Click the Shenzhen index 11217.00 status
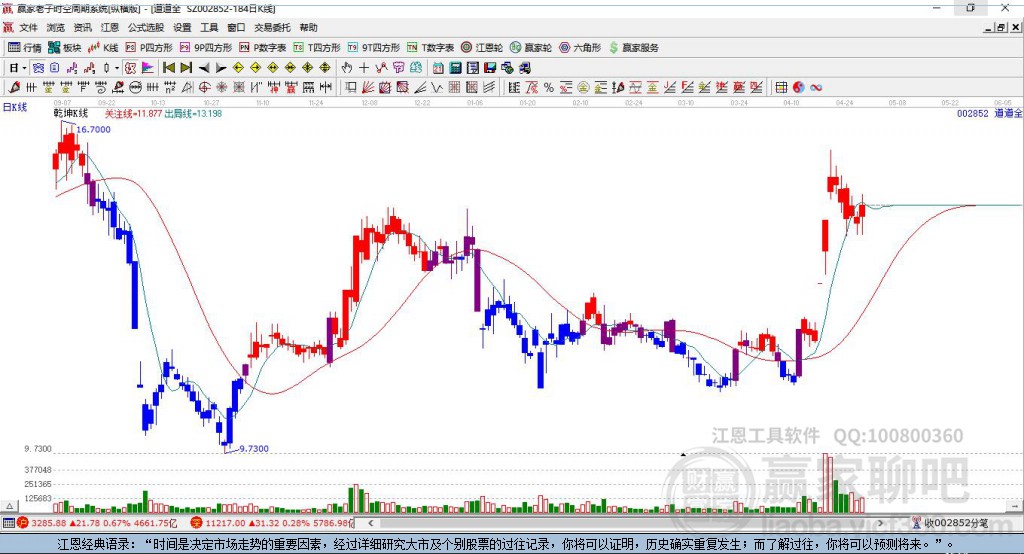 [271, 523]
